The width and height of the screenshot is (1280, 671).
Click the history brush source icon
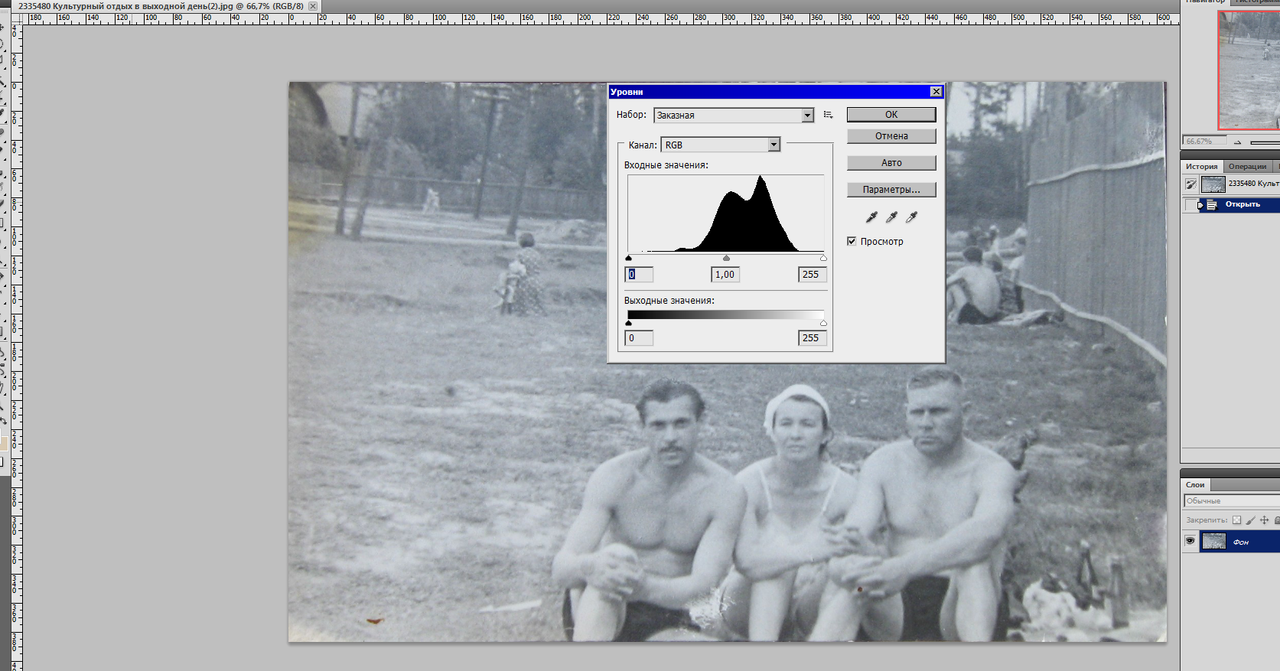click(1190, 184)
